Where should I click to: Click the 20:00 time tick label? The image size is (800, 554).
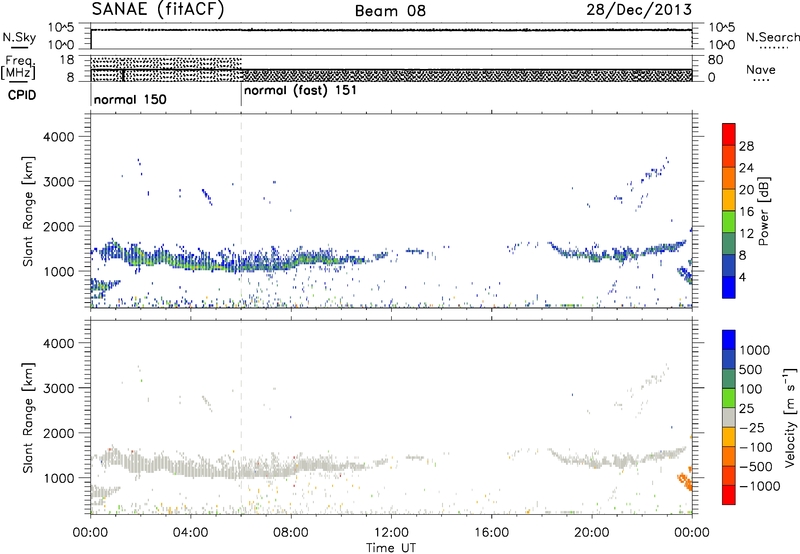[x=592, y=533]
